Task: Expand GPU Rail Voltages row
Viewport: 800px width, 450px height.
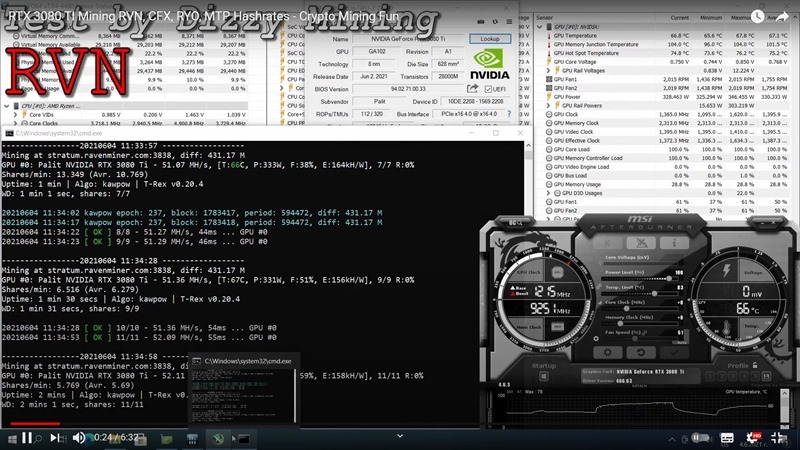Action: pyautogui.click(x=549, y=70)
